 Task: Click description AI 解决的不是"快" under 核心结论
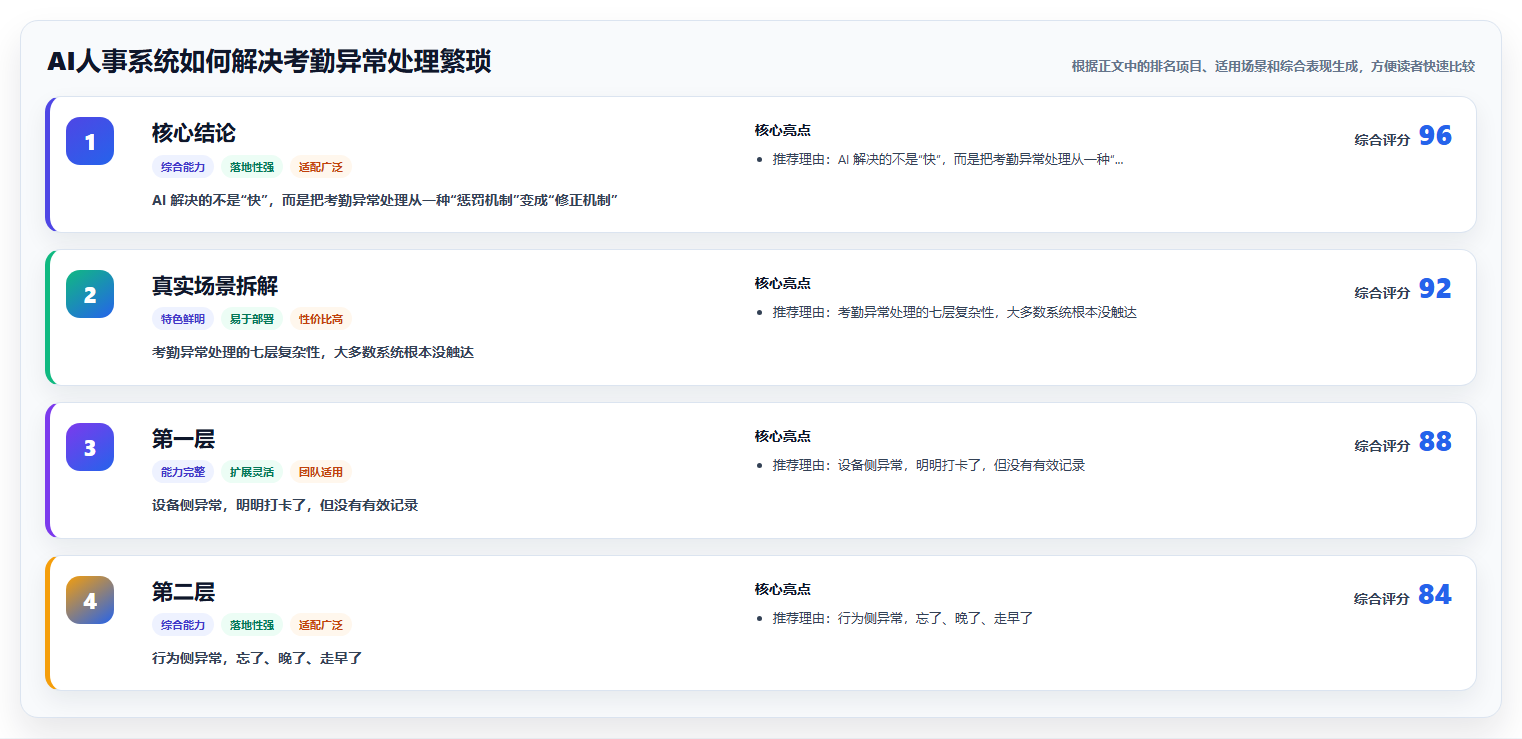point(385,200)
